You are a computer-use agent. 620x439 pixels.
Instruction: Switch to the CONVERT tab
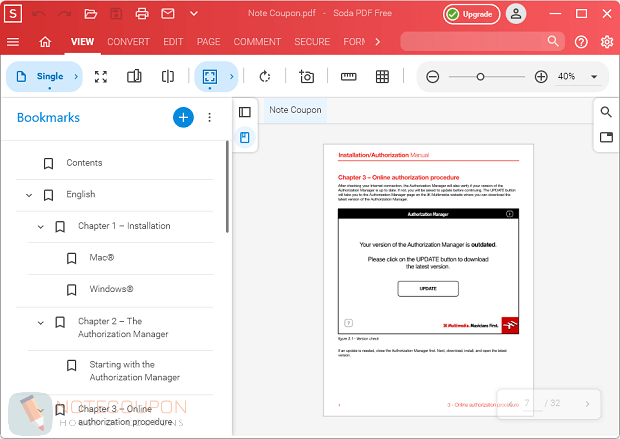click(128, 42)
